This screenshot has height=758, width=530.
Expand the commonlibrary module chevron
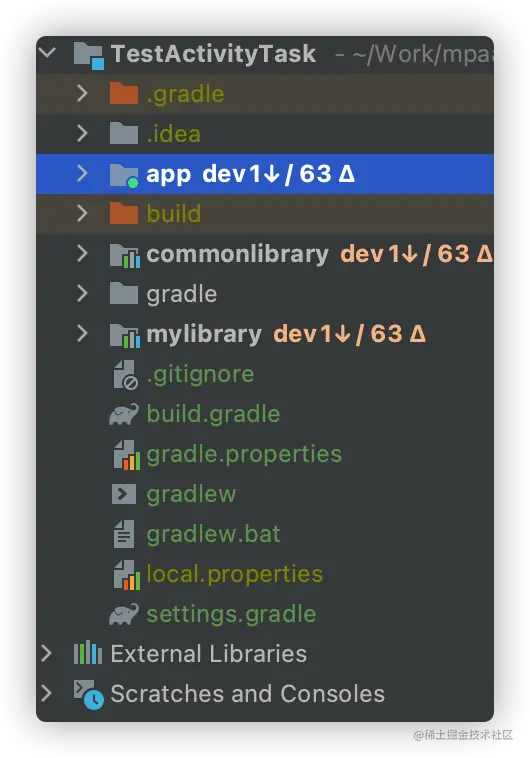coord(82,253)
